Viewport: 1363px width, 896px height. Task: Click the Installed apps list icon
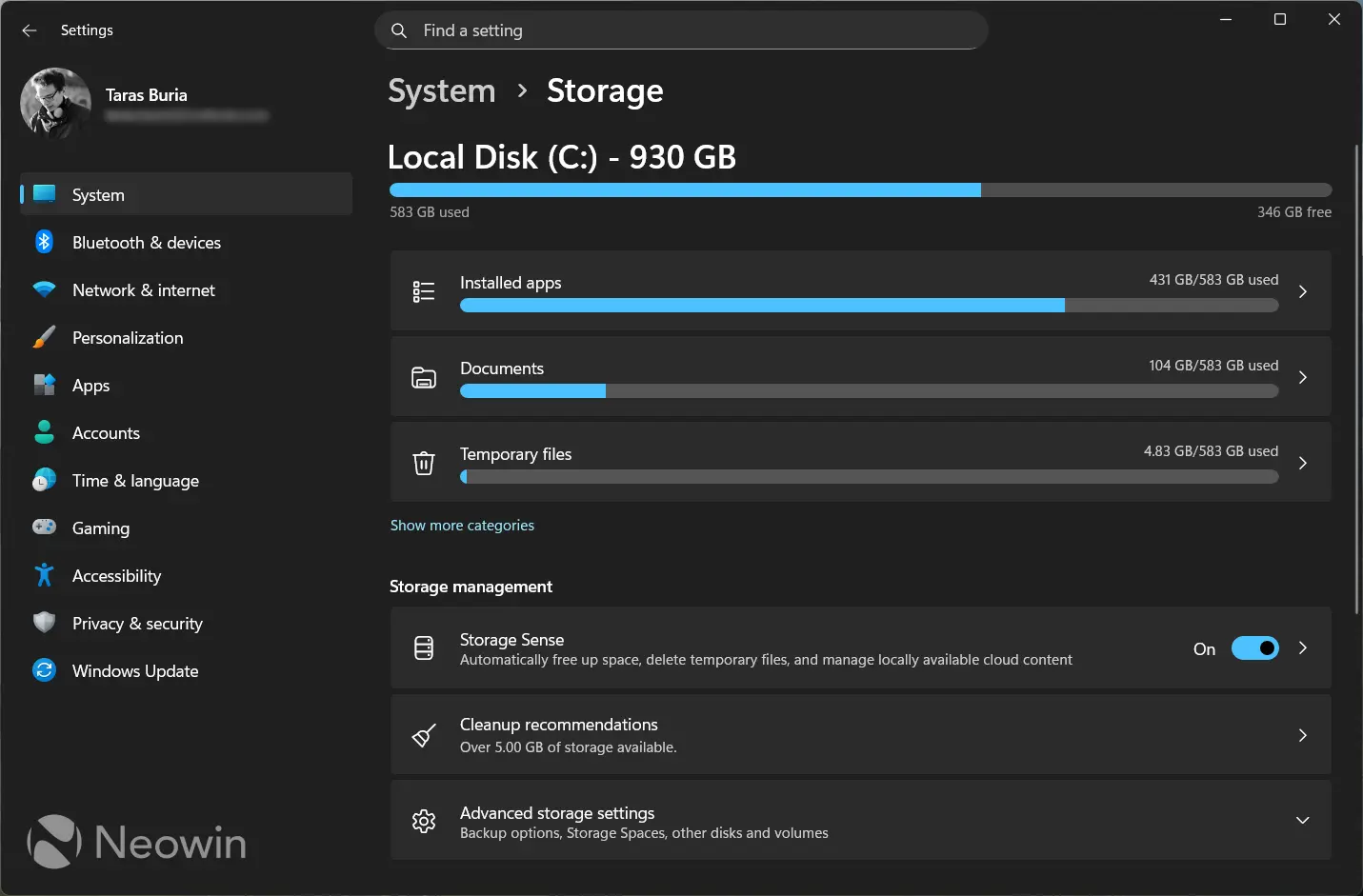click(424, 291)
